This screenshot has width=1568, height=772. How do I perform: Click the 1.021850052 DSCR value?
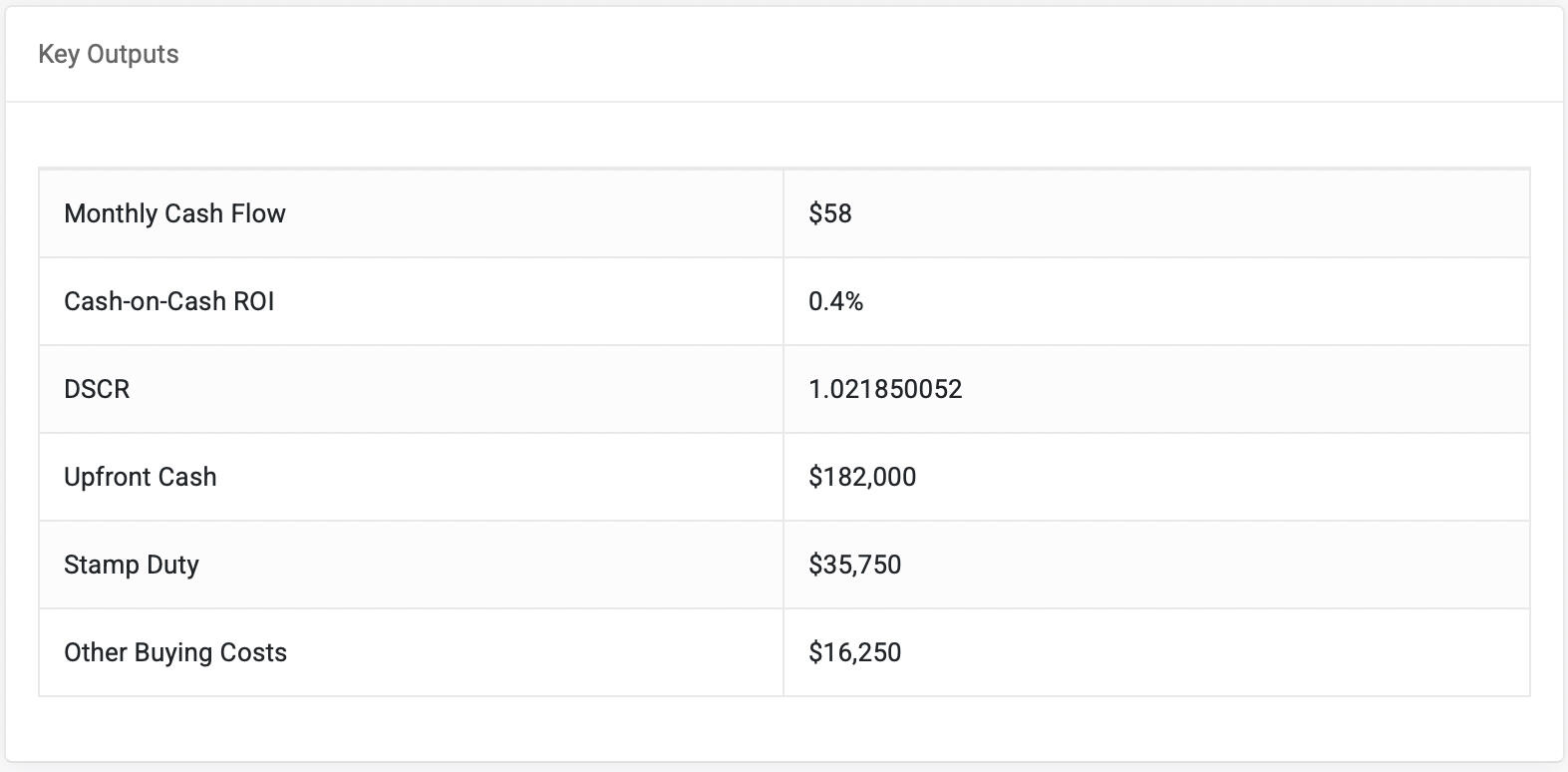885,389
